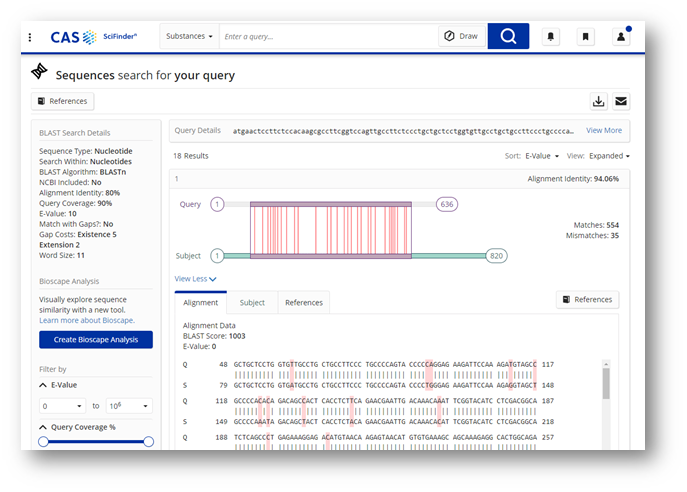This screenshot has width=687, height=492.
Task: Click the alignment match diagram
Action: click(x=331, y=230)
